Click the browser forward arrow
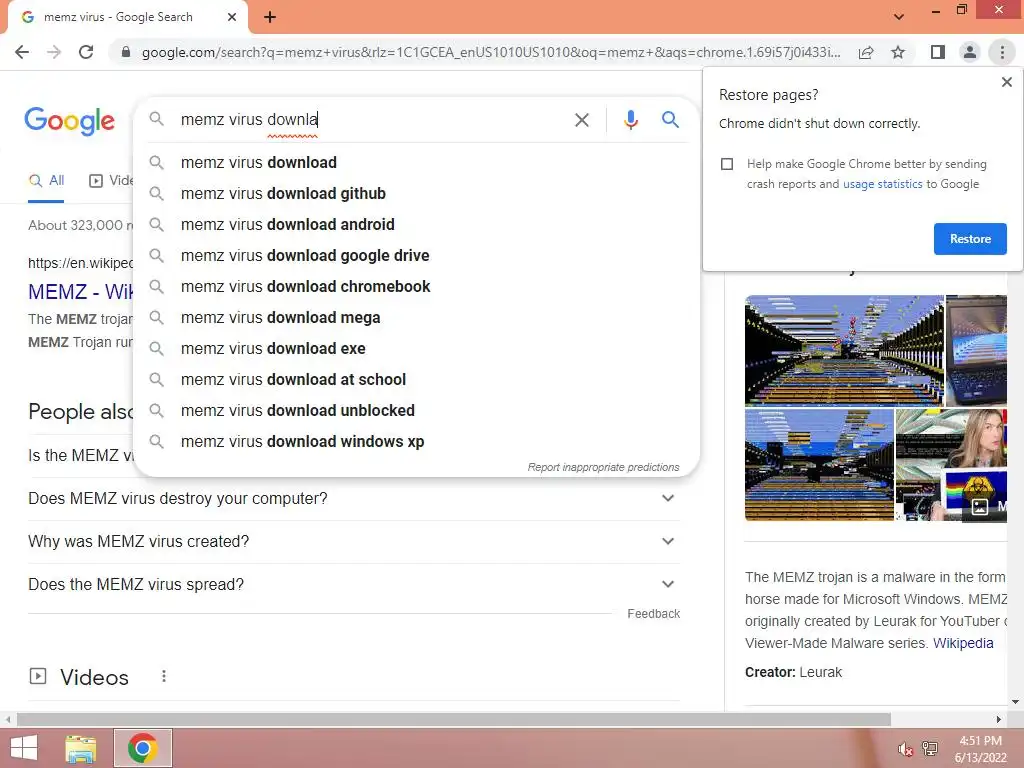Screen dimensions: 1024x768 point(54,52)
